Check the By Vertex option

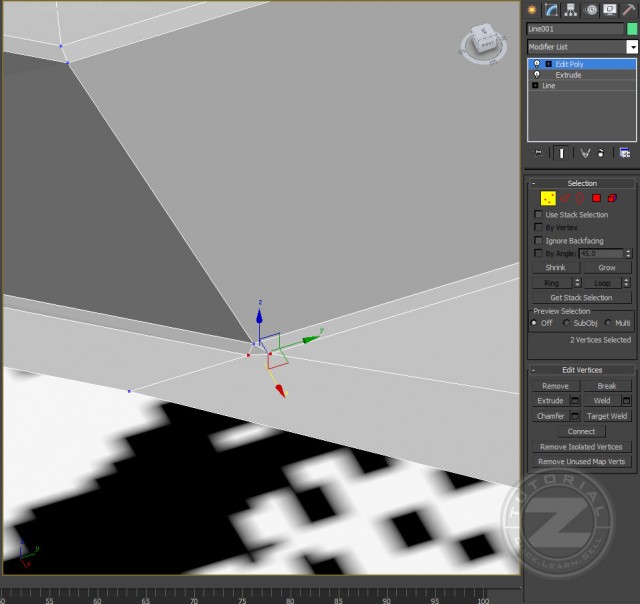tap(539, 228)
